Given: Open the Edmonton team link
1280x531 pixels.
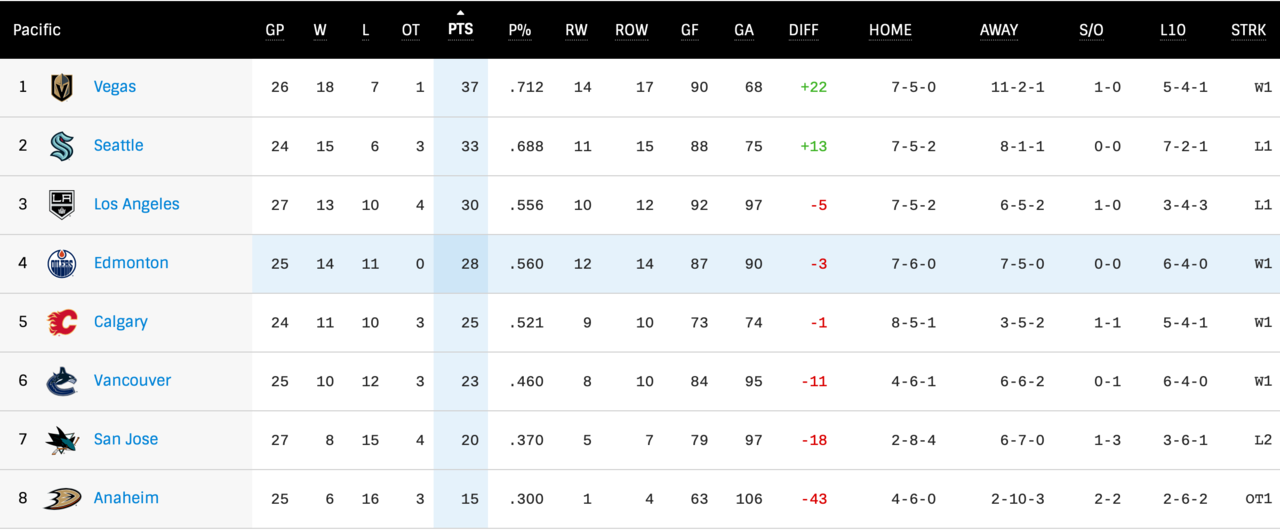Looking at the screenshot, I should click(x=131, y=263).
